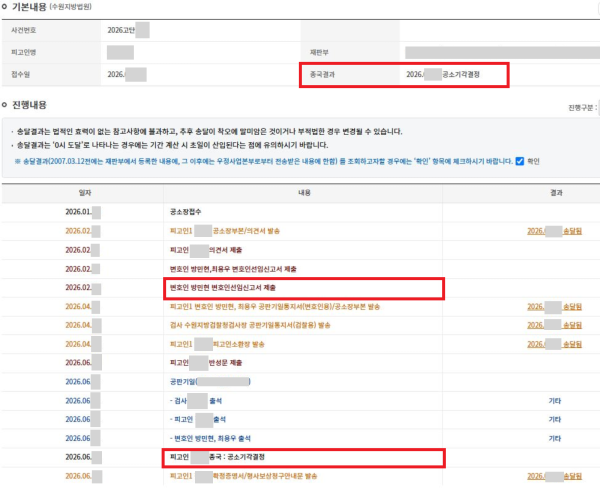Toggle the 확인 checkbox for 송달결과
Viewport: 600px width, 489px height.
click(x=520, y=161)
